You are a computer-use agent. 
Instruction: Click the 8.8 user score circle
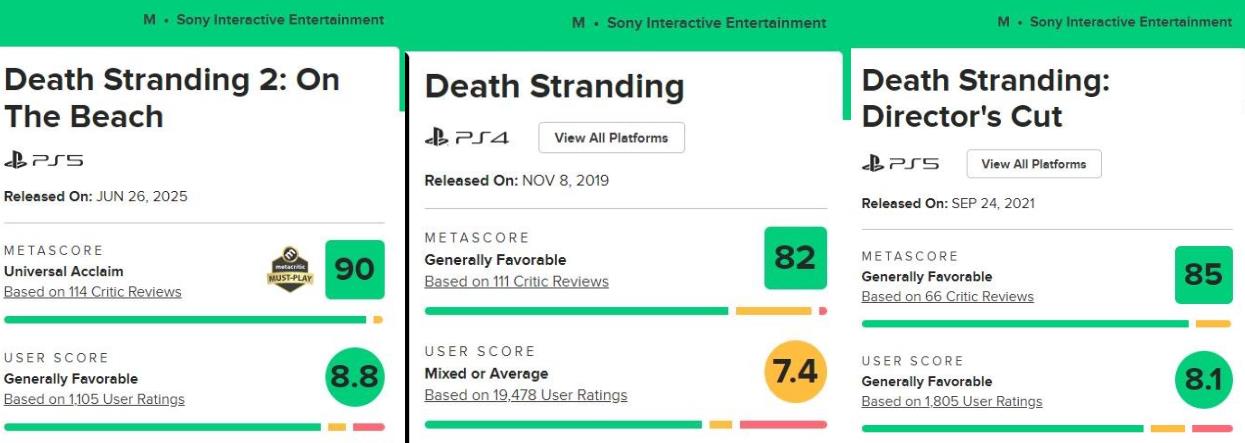(x=355, y=376)
